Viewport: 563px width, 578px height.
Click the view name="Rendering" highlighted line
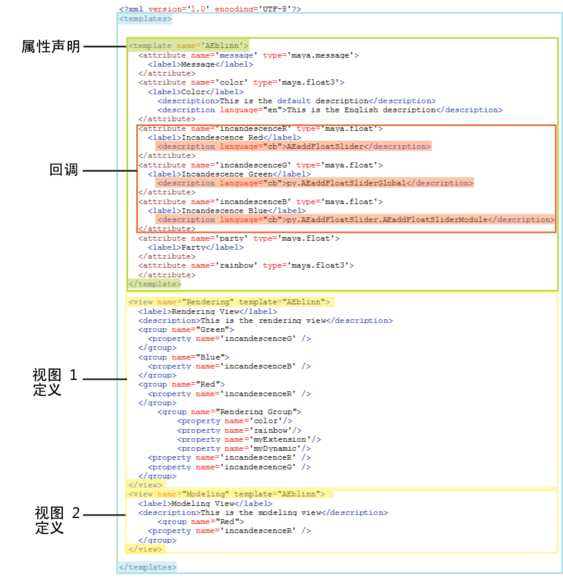tap(231, 302)
